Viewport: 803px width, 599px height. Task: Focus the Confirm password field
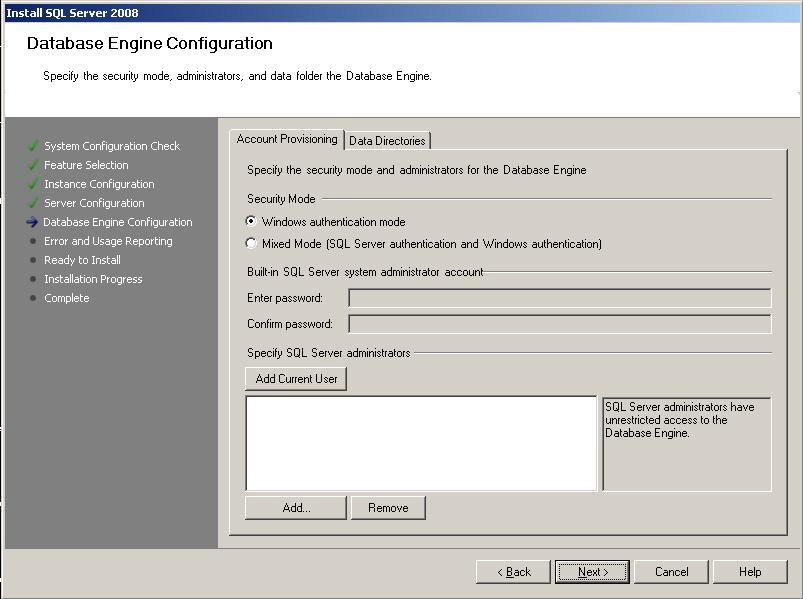pos(560,324)
